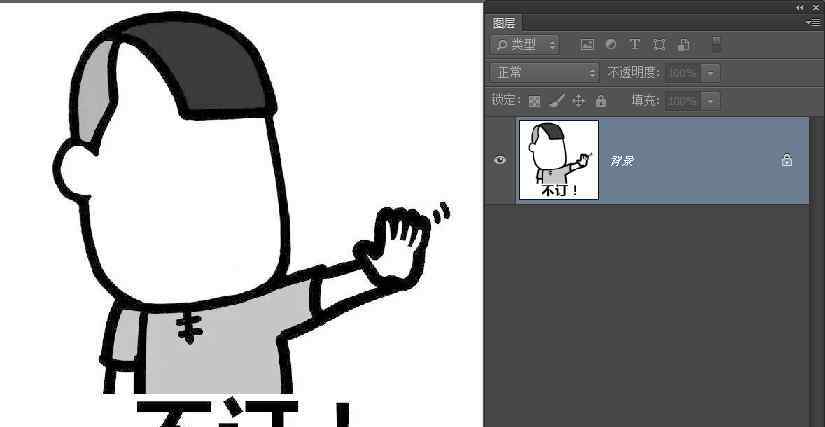
Task: Click the 不透明度 value field
Action: pyautogui.click(x=683, y=73)
